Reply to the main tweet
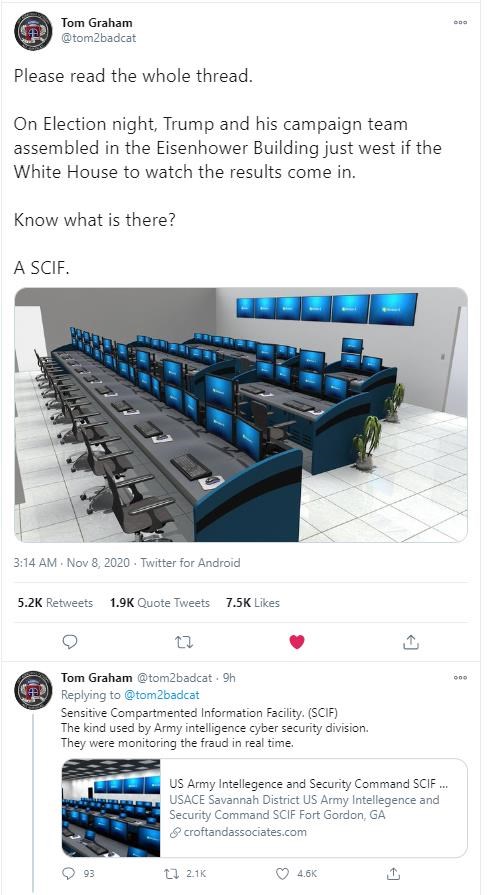Screen dimensions: 487x895 pos(70,642)
